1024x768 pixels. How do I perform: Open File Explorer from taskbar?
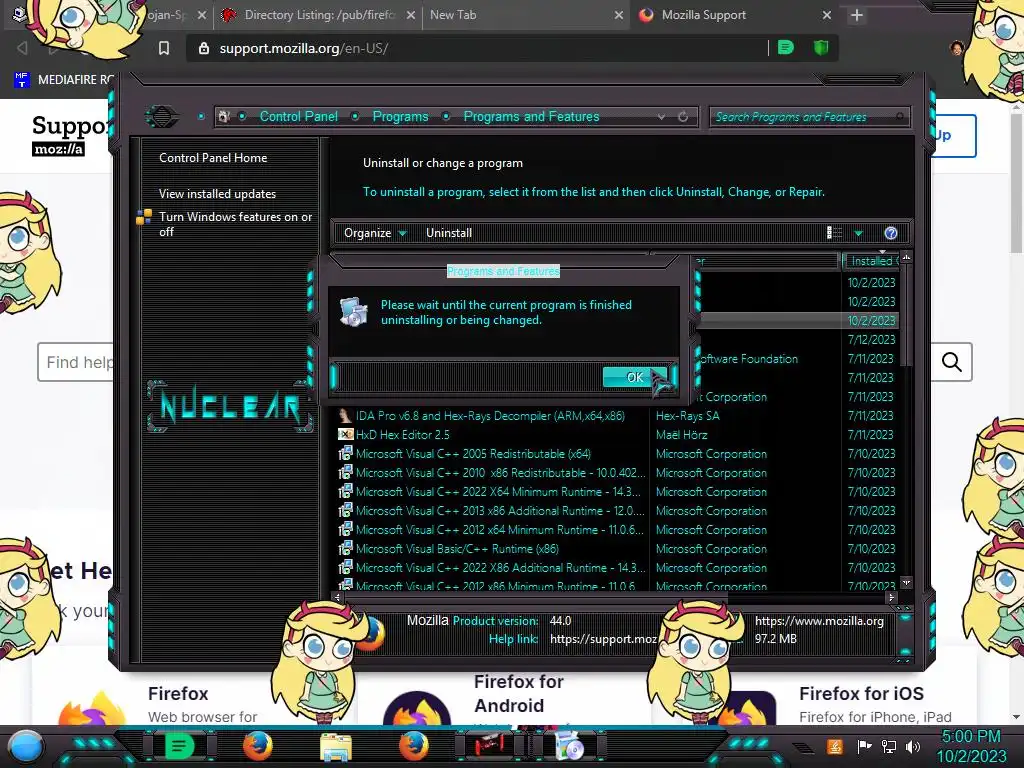click(336, 747)
